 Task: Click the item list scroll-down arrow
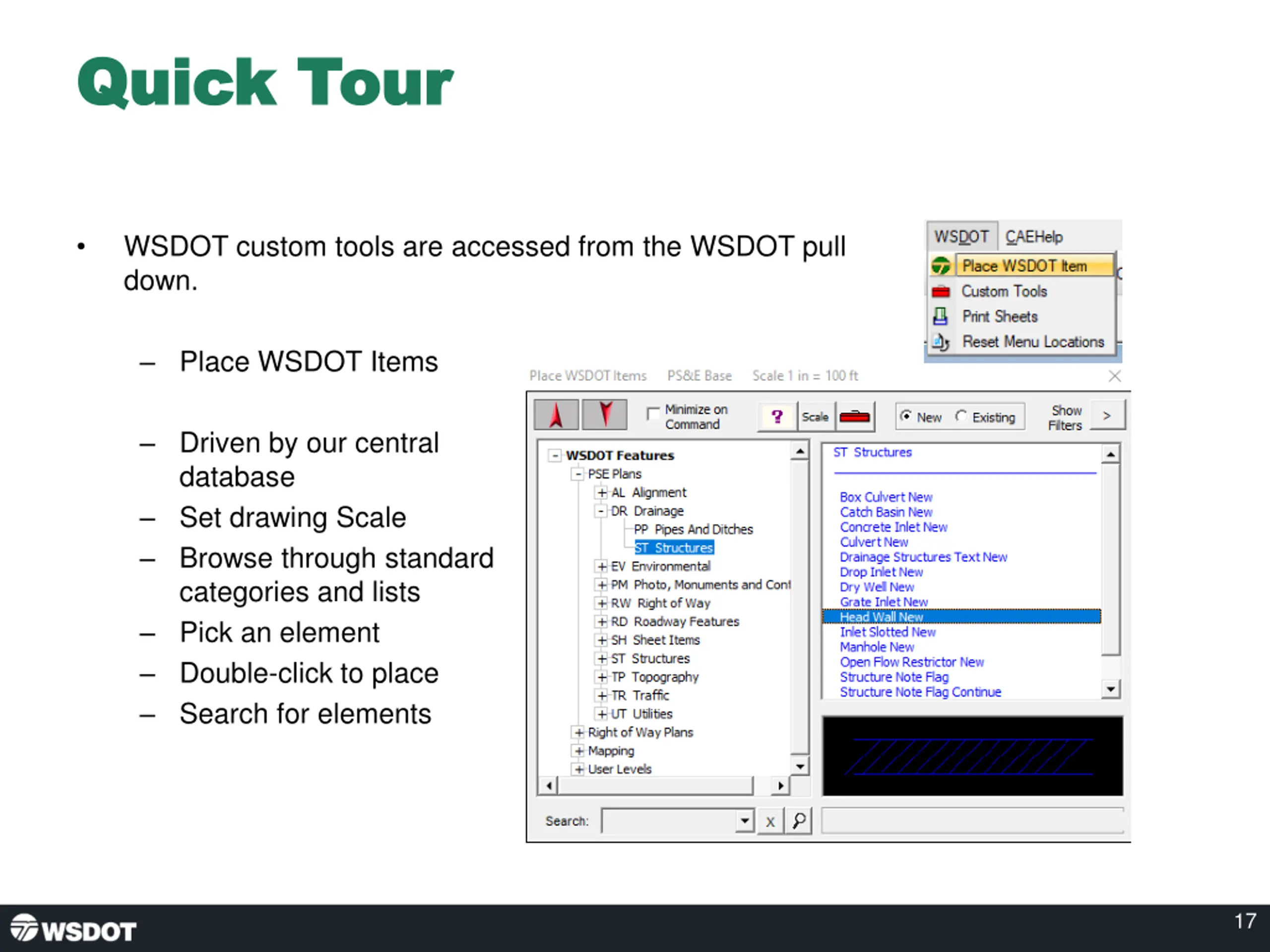click(x=1111, y=689)
